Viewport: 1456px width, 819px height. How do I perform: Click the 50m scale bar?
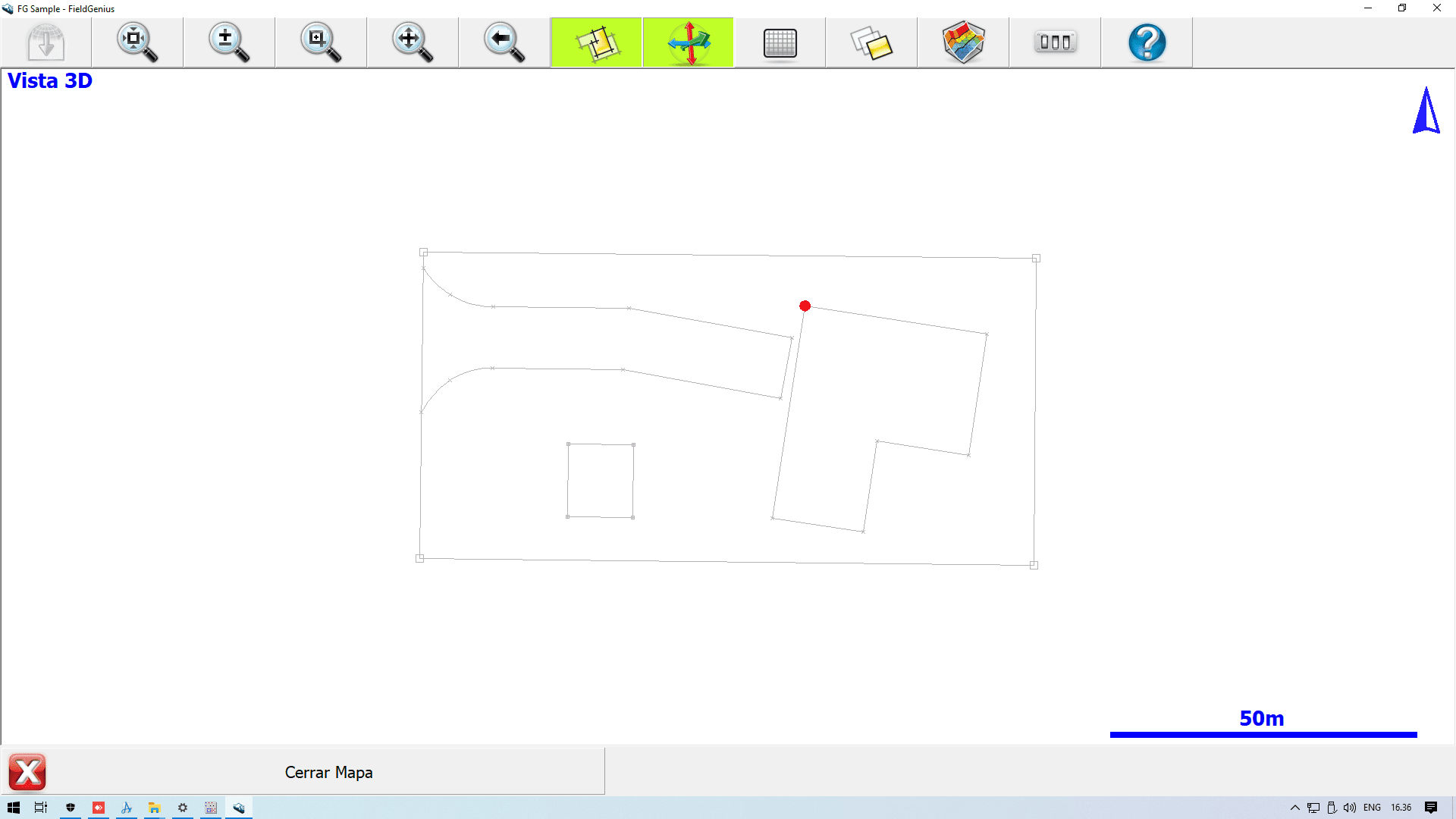click(x=1263, y=733)
